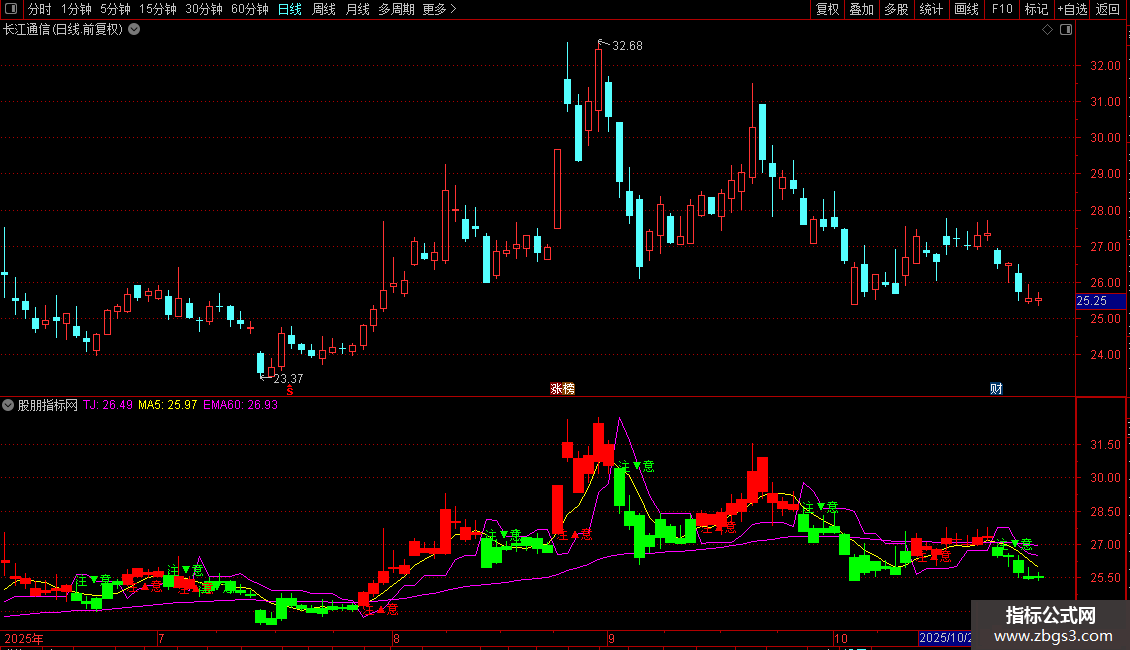Click the 32.00 price axis label
The image size is (1130, 650).
pyautogui.click(x=1105, y=66)
